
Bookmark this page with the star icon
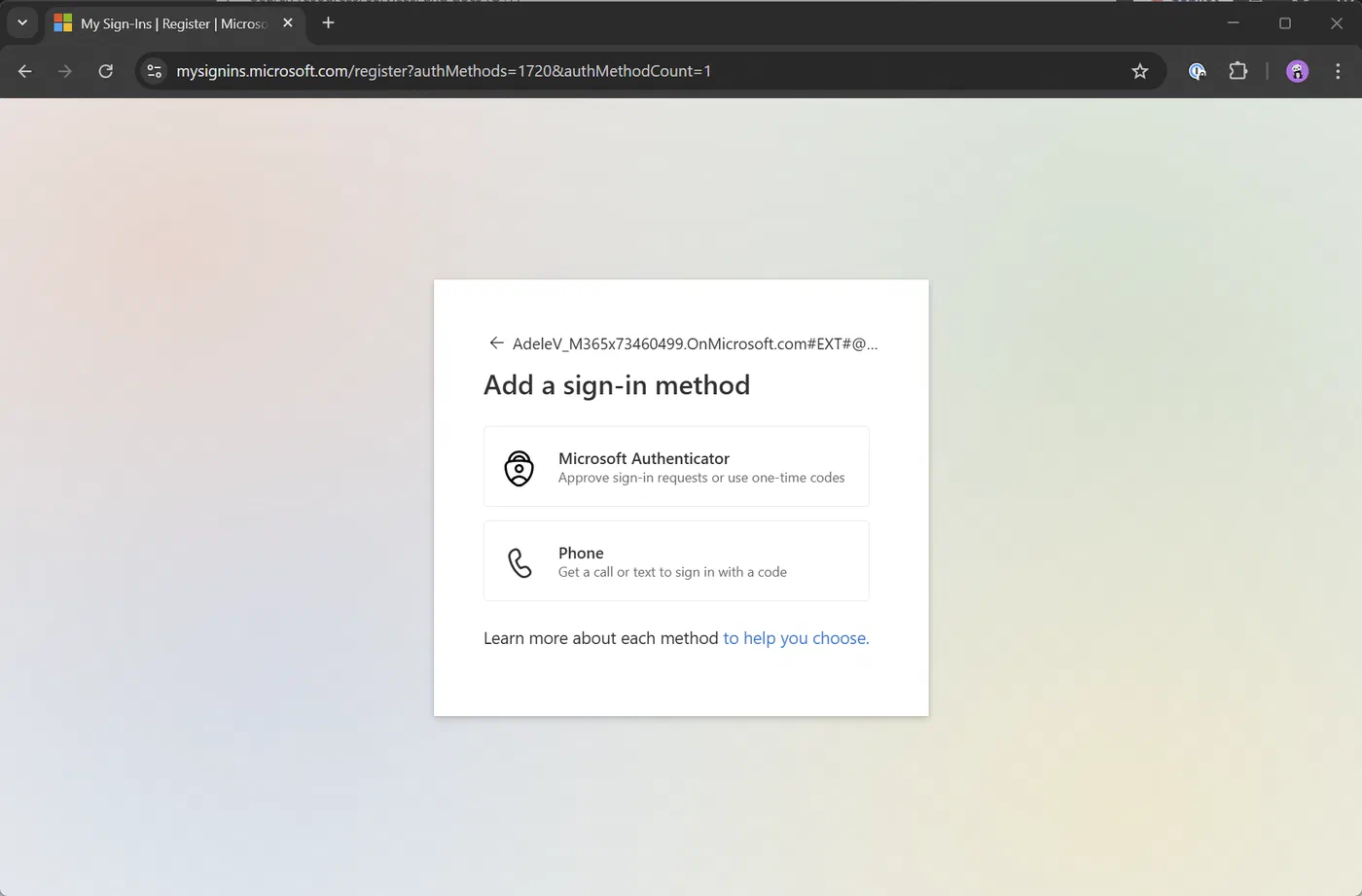(x=1140, y=71)
